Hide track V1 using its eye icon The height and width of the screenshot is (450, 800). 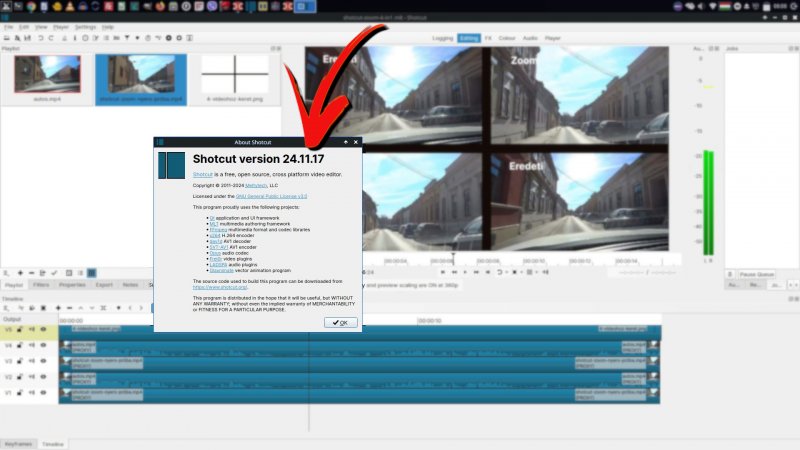click(43, 393)
